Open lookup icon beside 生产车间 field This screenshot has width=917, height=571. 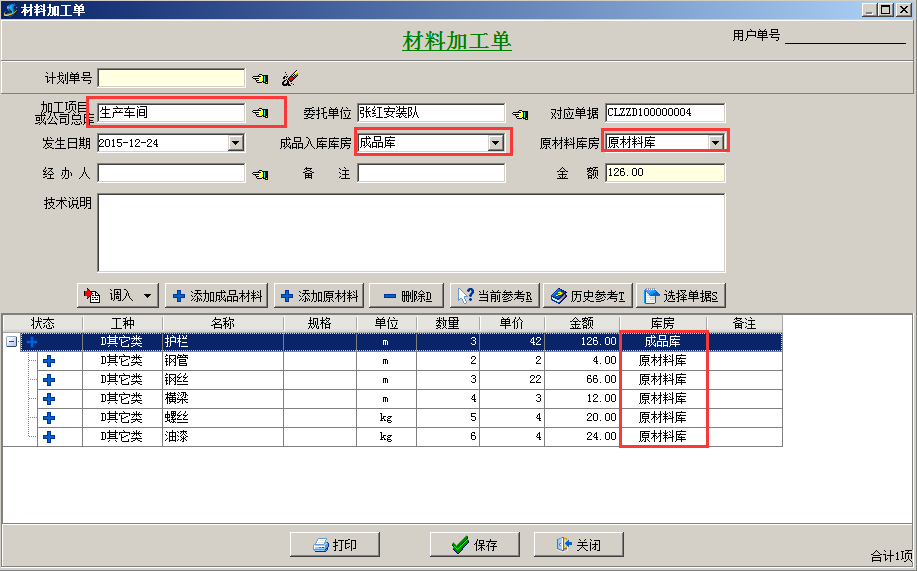260,113
